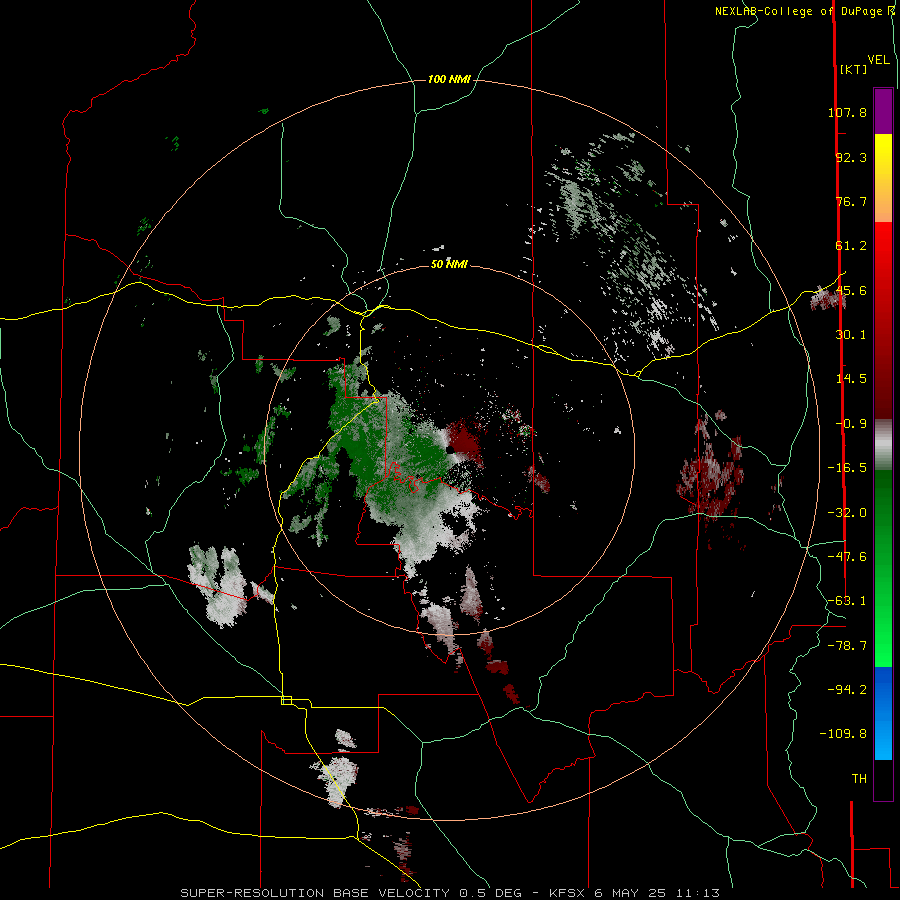Click the black radar site dot at center
The width and height of the screenshot is (900, 900).
451,450
